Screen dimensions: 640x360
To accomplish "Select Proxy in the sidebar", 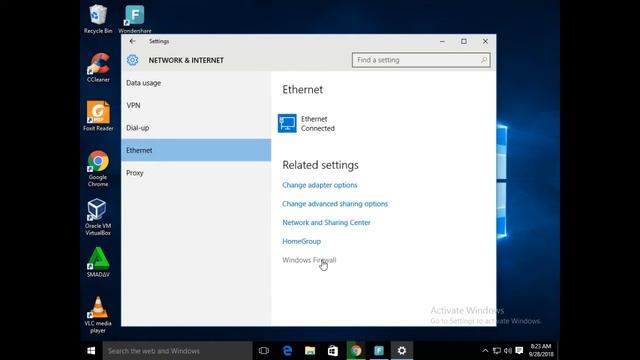I will point(196,173).
